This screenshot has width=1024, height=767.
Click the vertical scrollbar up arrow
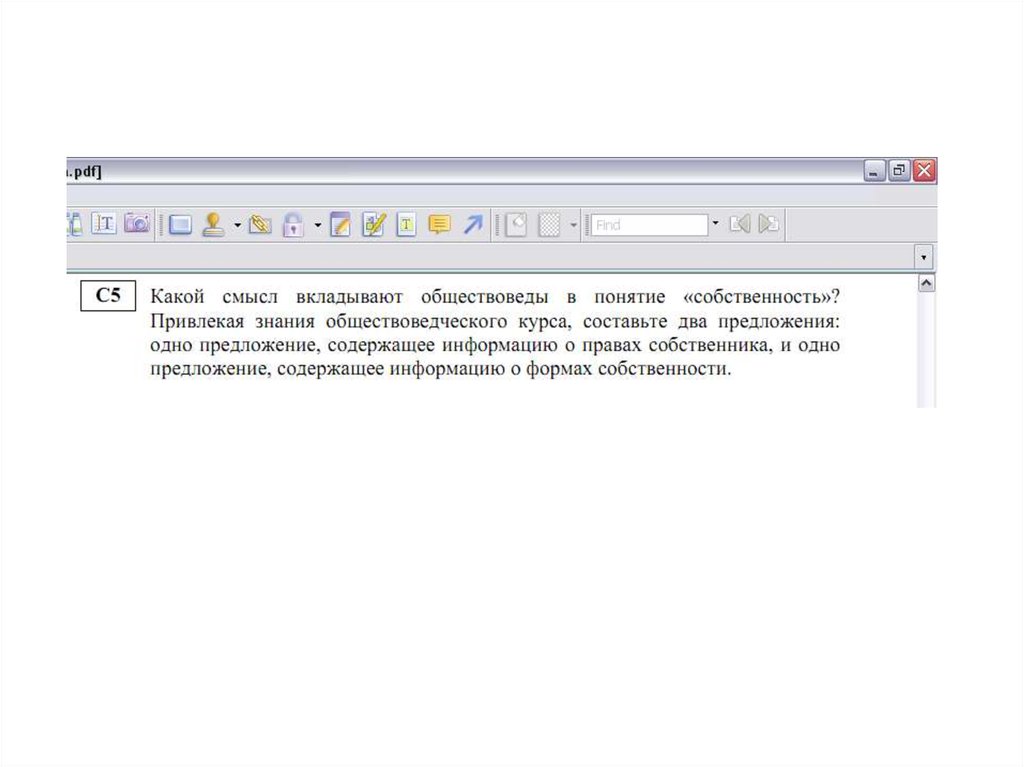point(926,283)
